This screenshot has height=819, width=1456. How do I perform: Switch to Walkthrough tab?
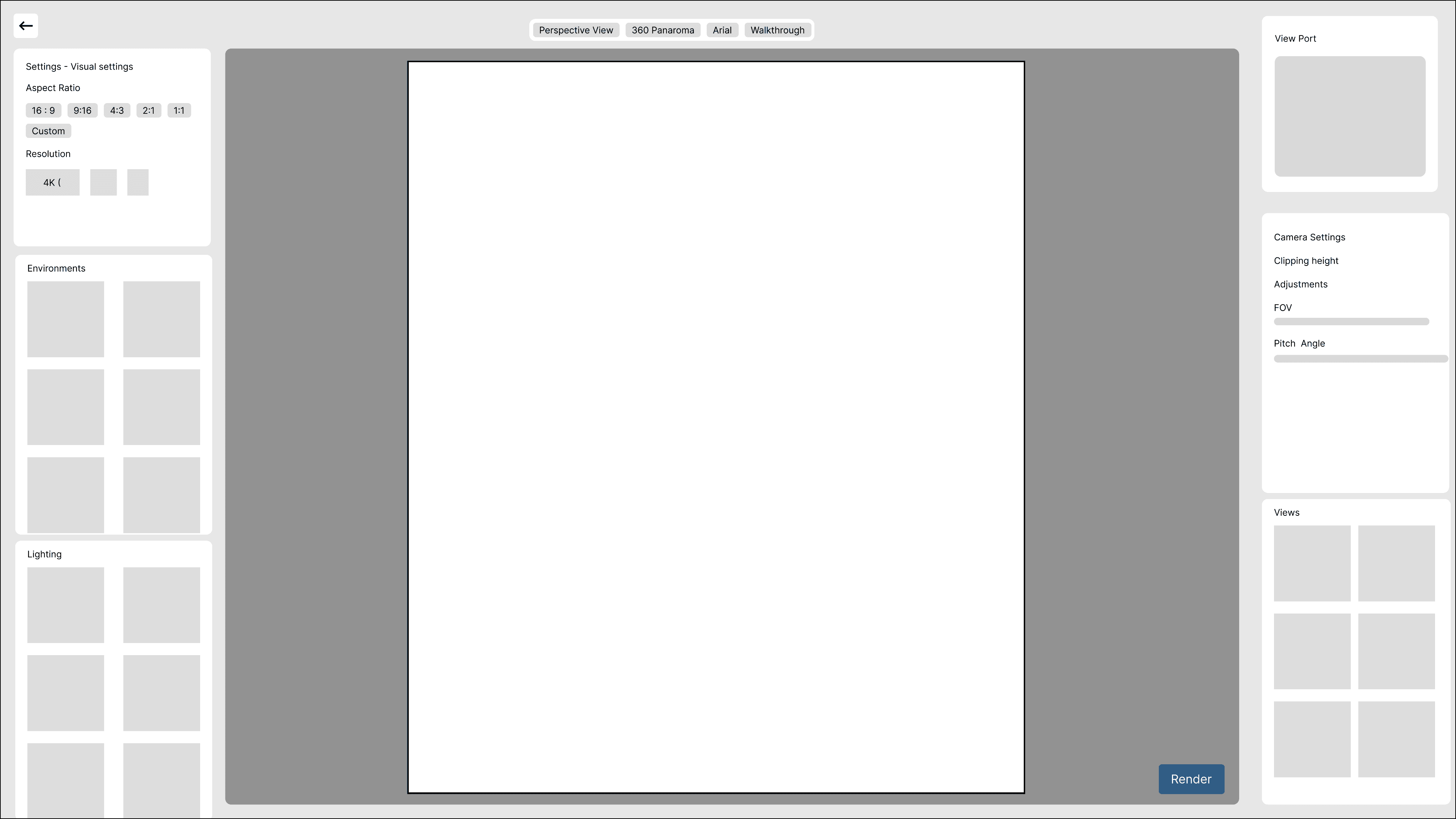coord(777,31)
